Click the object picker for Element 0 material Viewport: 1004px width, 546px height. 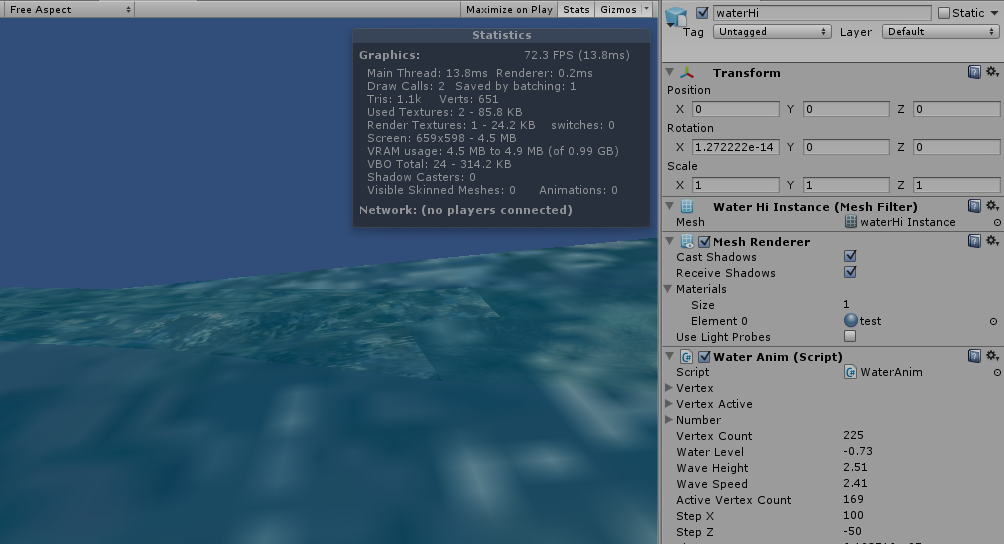tap(994, 322)
